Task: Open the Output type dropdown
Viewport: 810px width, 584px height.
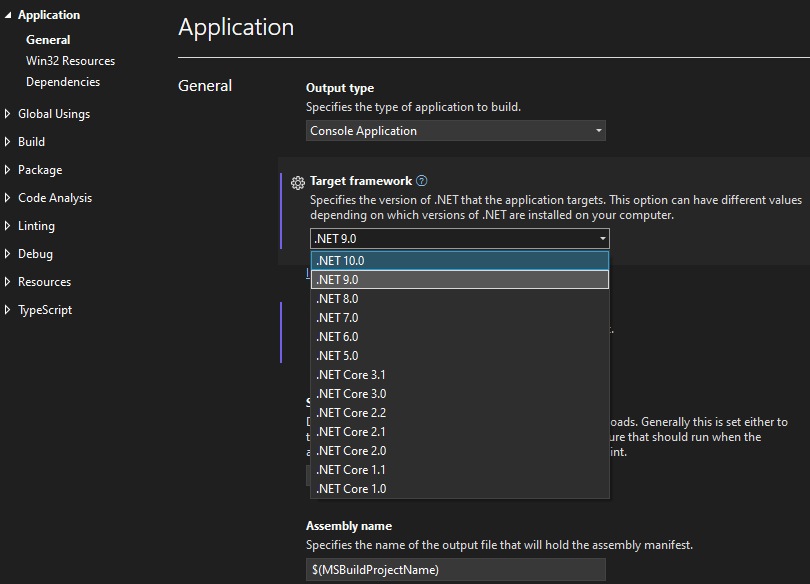Action: [x=455, y=130]
